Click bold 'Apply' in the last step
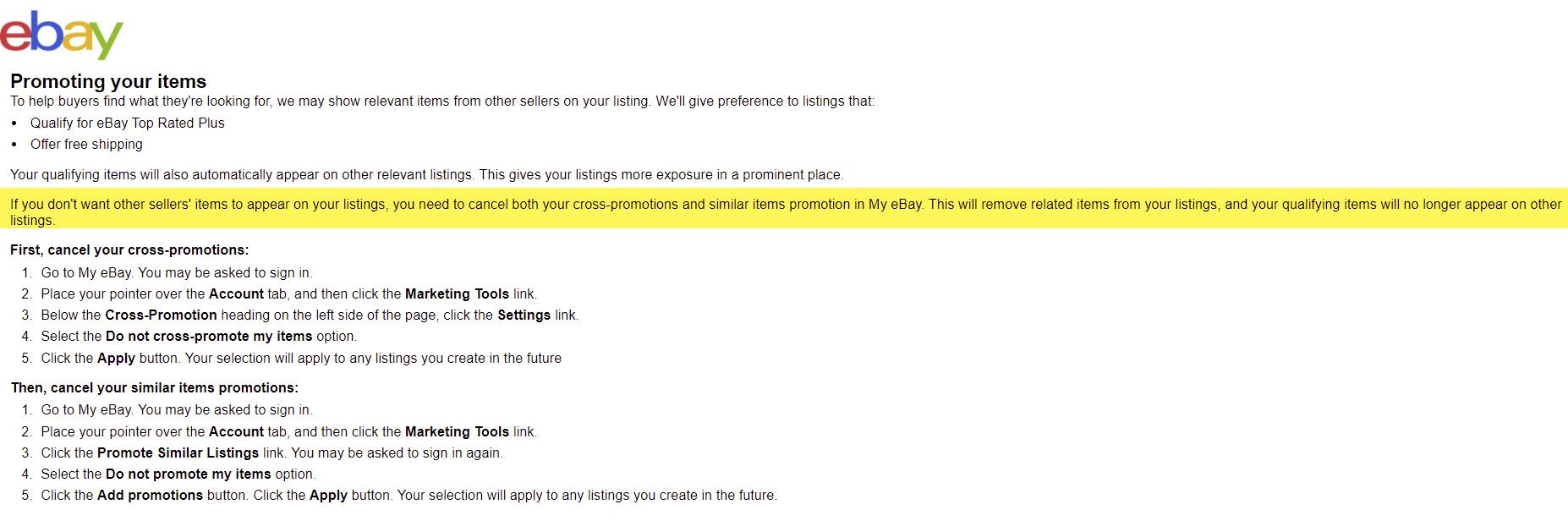Viewport: 1568px width, 532px height. 328,495
